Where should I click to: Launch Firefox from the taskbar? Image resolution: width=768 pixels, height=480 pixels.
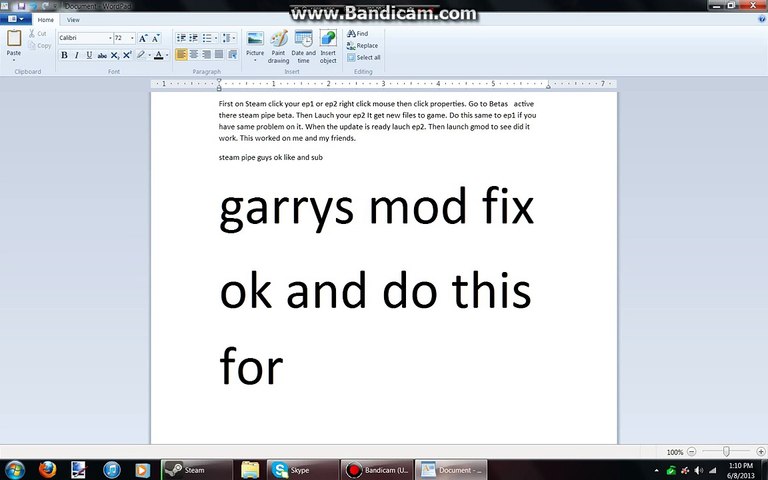coord(47,470)
